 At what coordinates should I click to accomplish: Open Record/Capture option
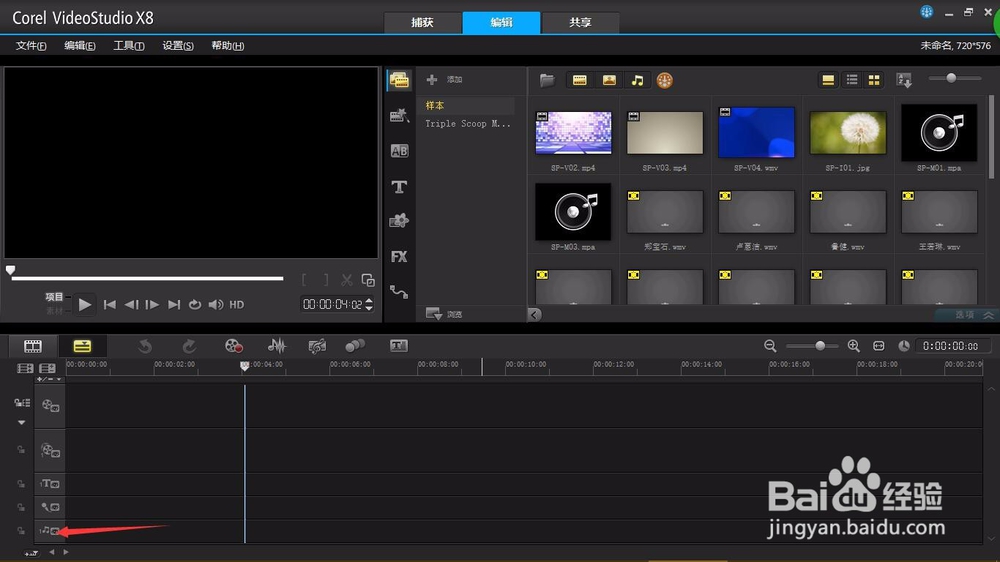click(x=233, y=346)
